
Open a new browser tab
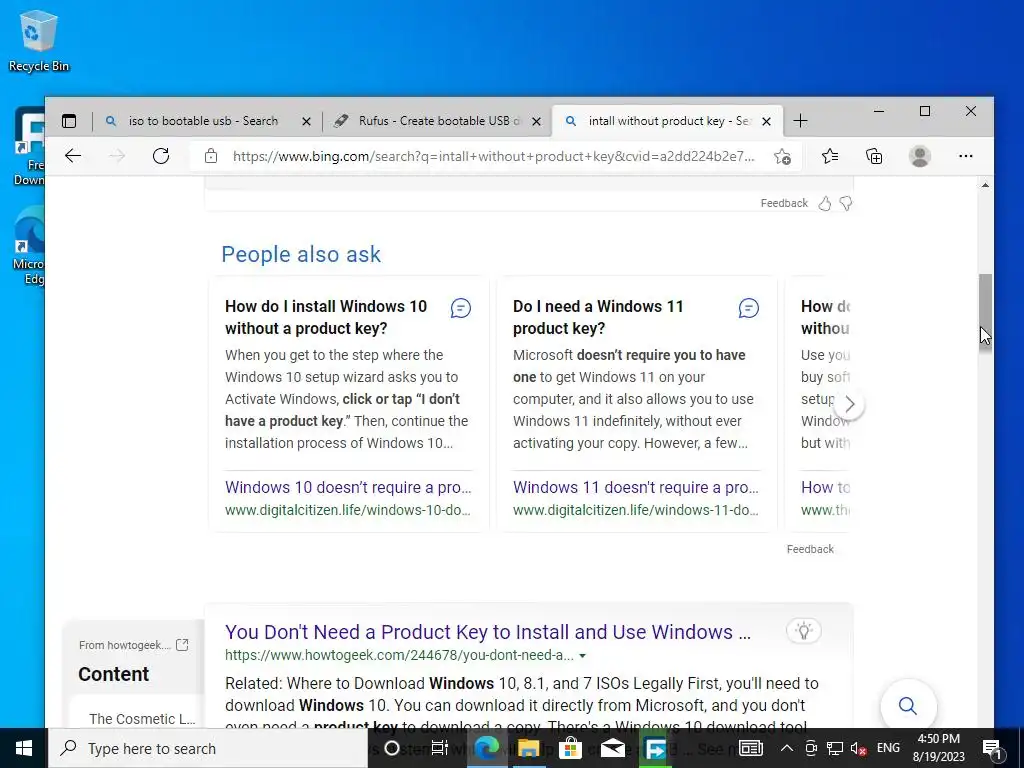800,121
